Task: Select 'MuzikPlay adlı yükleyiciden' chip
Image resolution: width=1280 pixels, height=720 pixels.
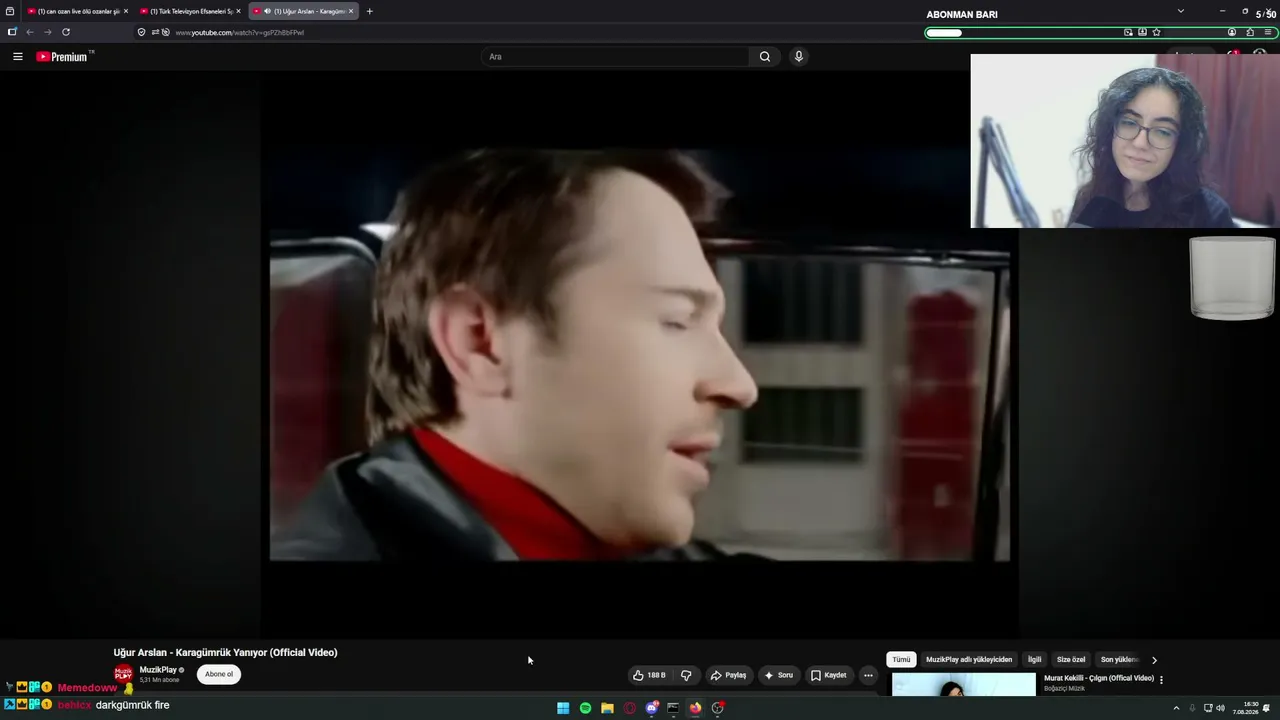Action: pos(969,660)
